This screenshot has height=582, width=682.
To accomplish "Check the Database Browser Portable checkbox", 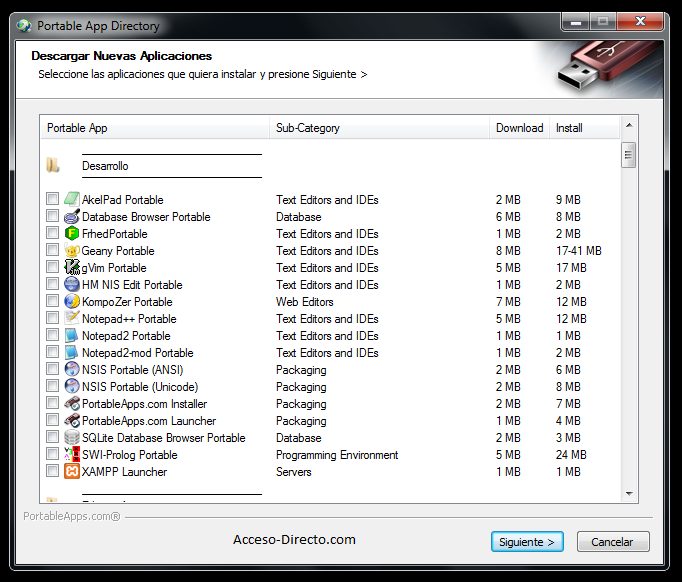I will coord(52,216).
